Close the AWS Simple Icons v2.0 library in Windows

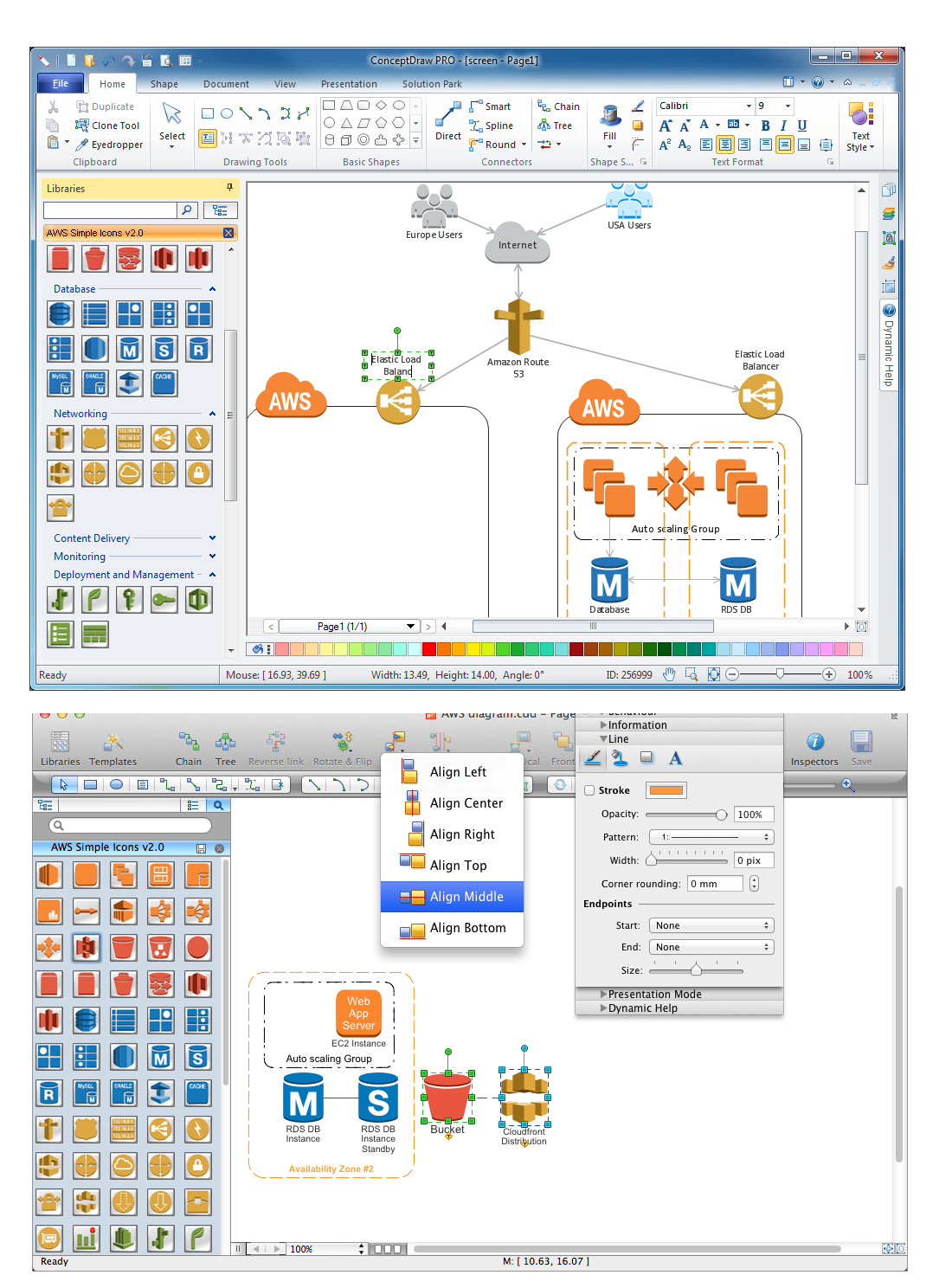click(x=228, y=233)
